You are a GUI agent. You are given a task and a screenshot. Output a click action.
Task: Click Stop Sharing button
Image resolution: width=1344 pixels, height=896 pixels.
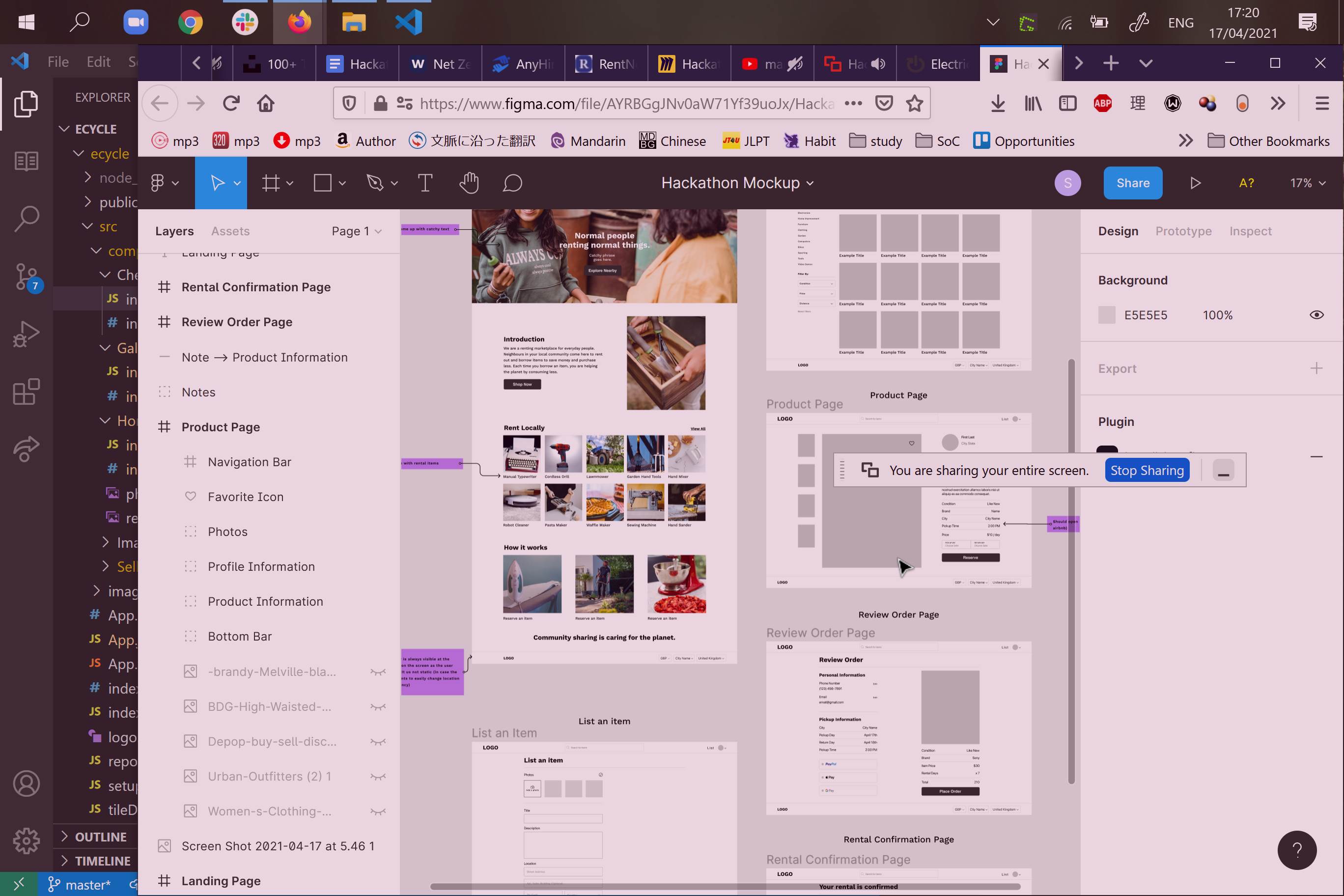1147,470
